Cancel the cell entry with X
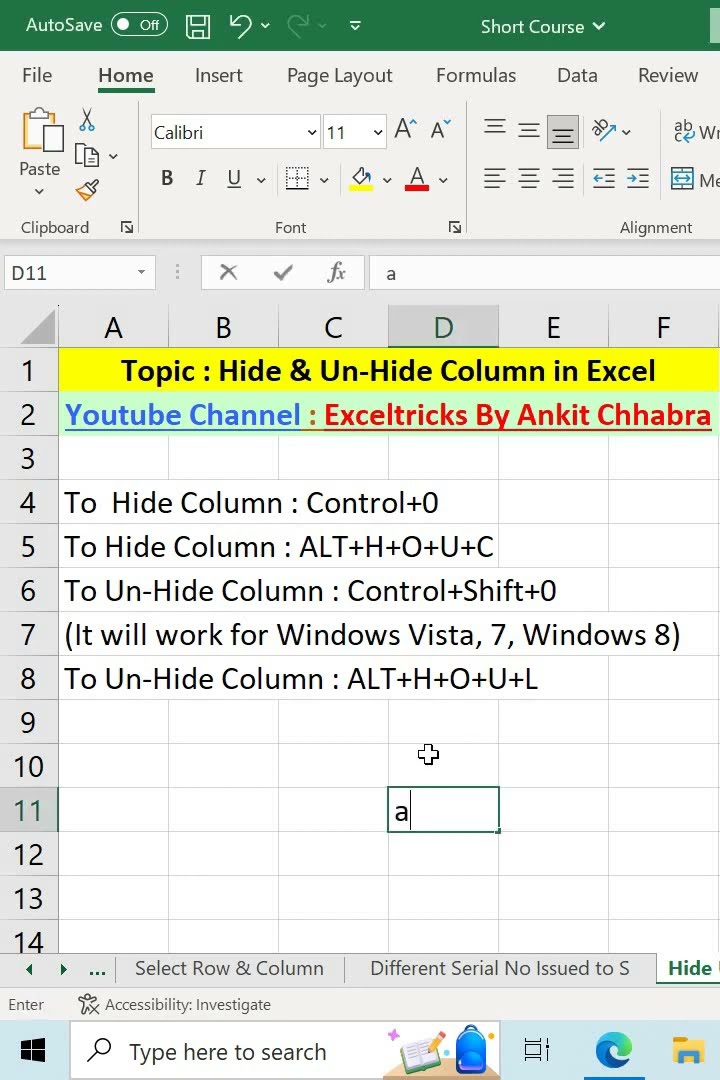This screenshot has width=720, height=1080. tap(228, 272)
